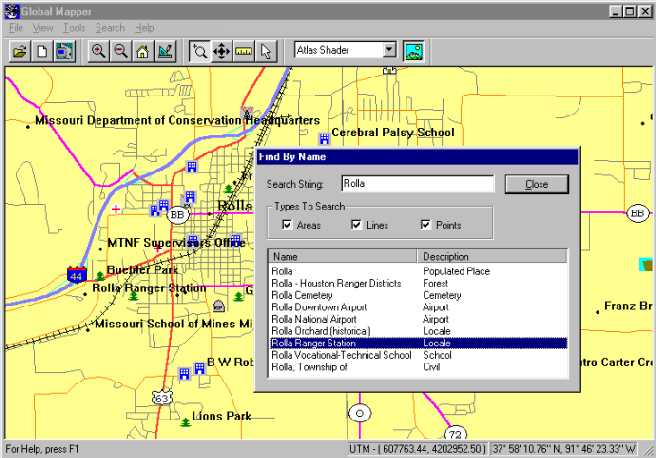Click the tree icon at Buehler Park
The width and height of the screenshot is (656, 458).
coord(100,276)
